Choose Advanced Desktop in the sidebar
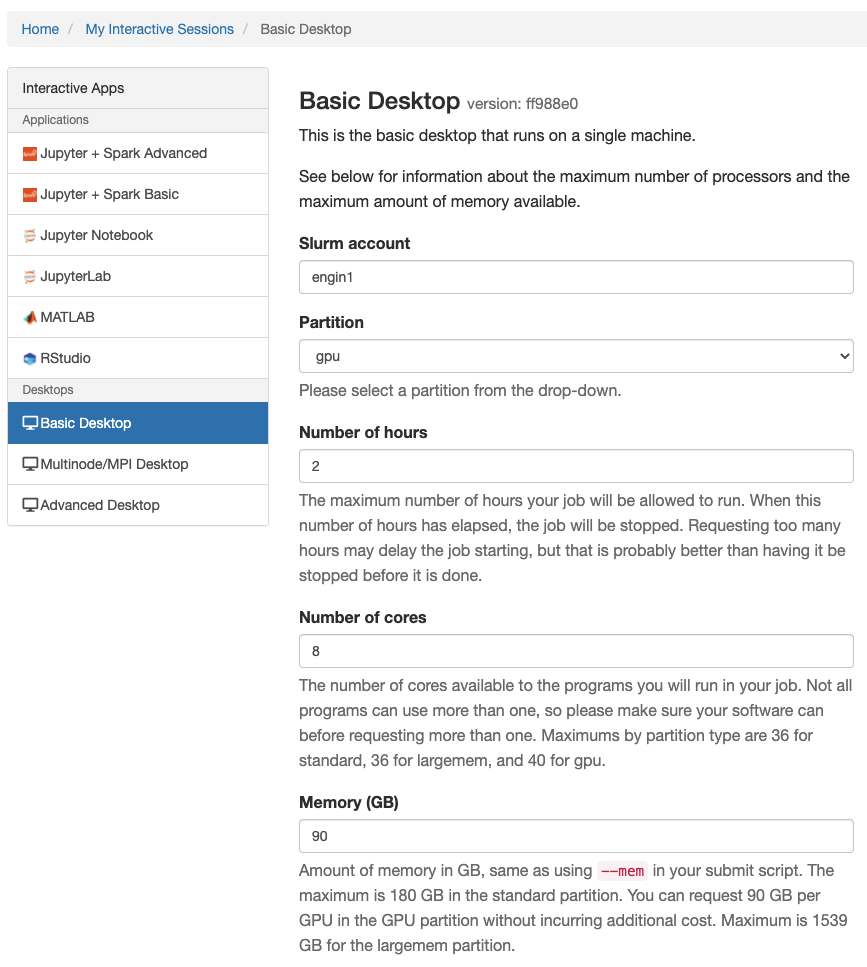Viewport: 867px width, 967px height. point(138,505)
